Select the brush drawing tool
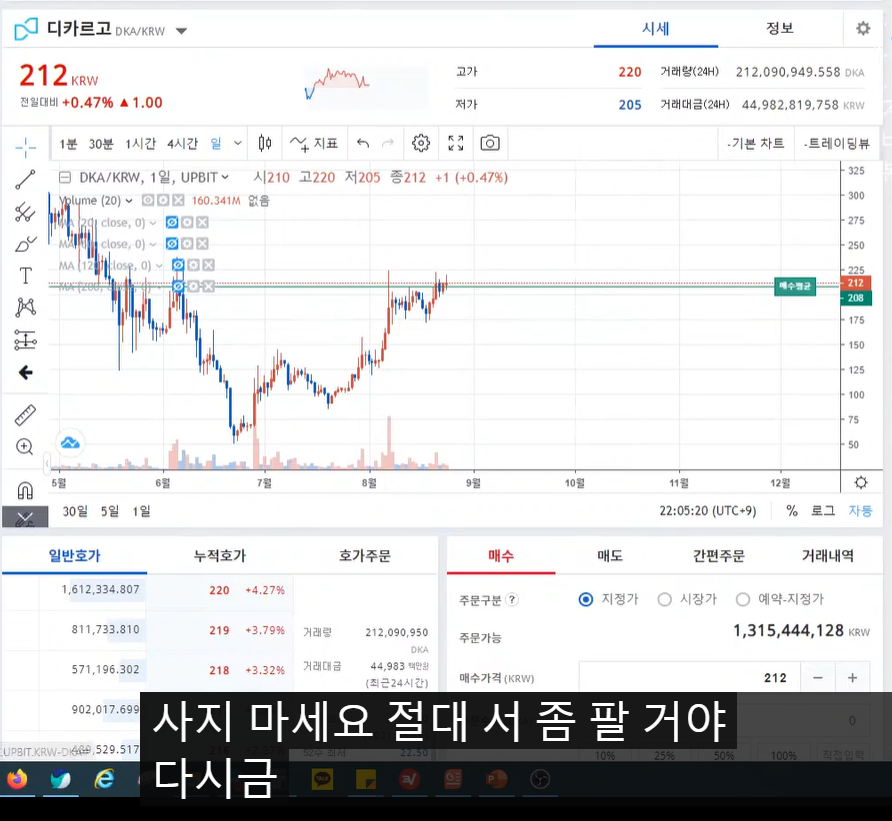 click(x=25, y=244)
